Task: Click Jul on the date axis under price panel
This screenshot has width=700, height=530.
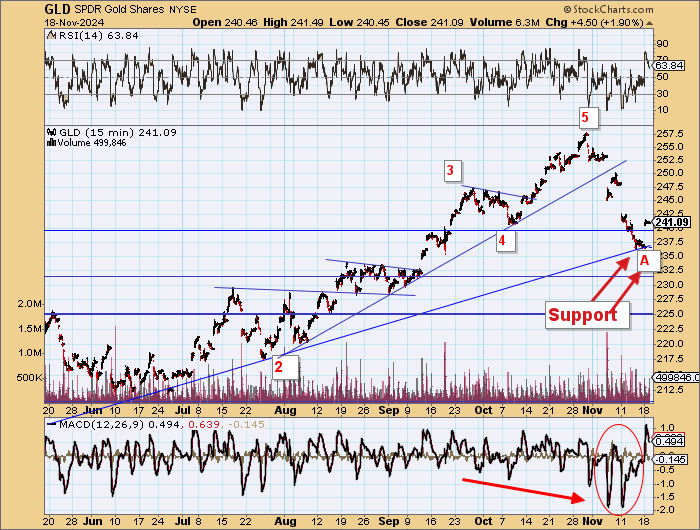Action: [x=183, y=410]
